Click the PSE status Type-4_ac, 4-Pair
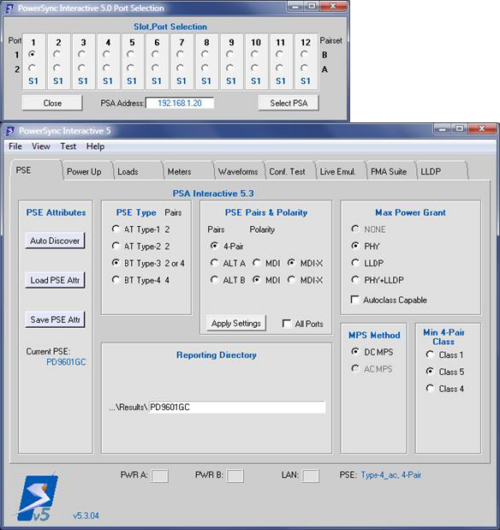500x530 pixels. [391, 475]
